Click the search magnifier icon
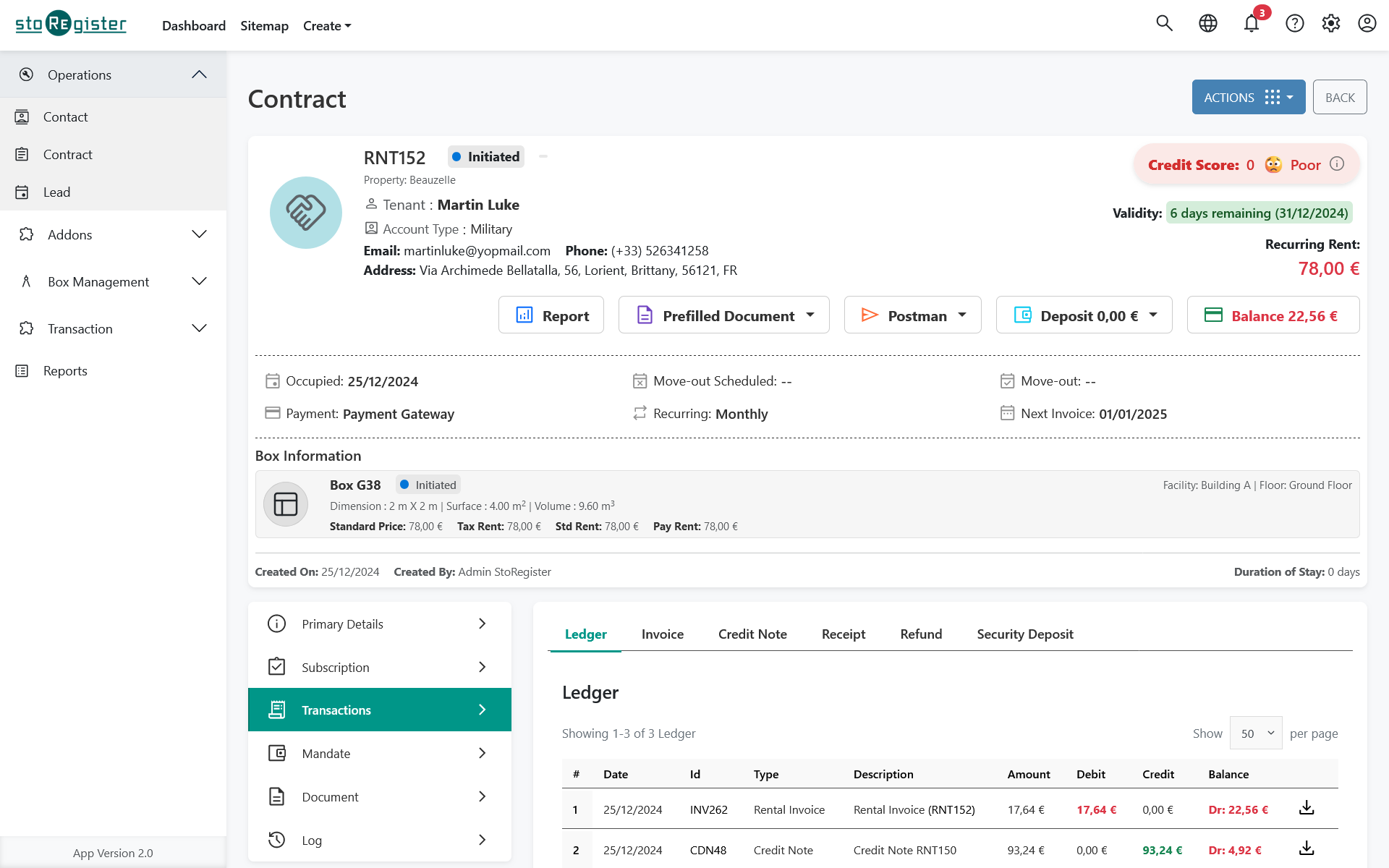Screen dimensions: 1389x868 (1164, 23)
